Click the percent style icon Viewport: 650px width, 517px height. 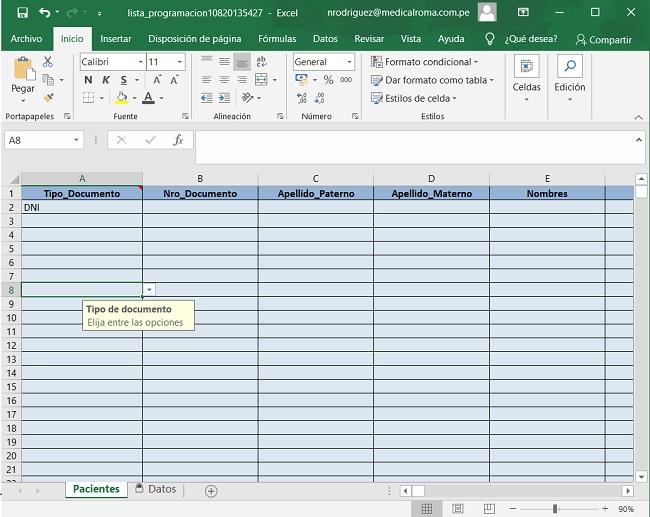click(328, 80)
